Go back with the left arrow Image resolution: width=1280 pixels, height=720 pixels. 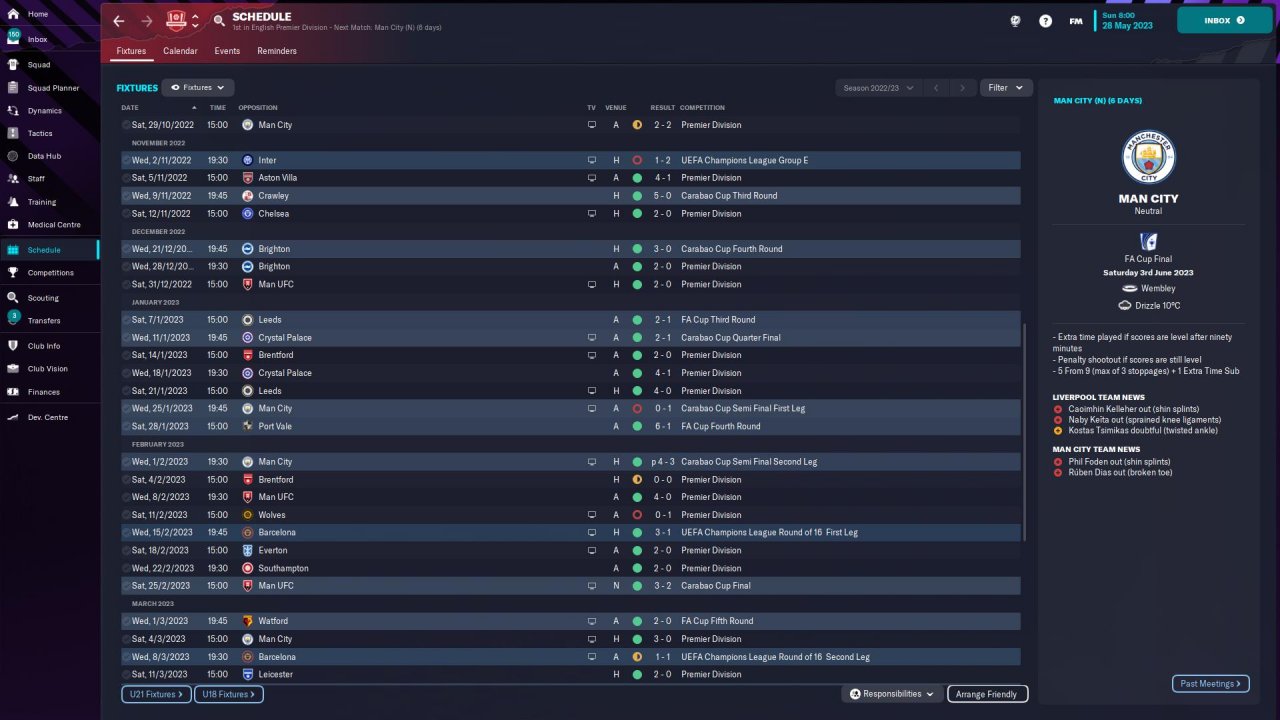[119, 21]
